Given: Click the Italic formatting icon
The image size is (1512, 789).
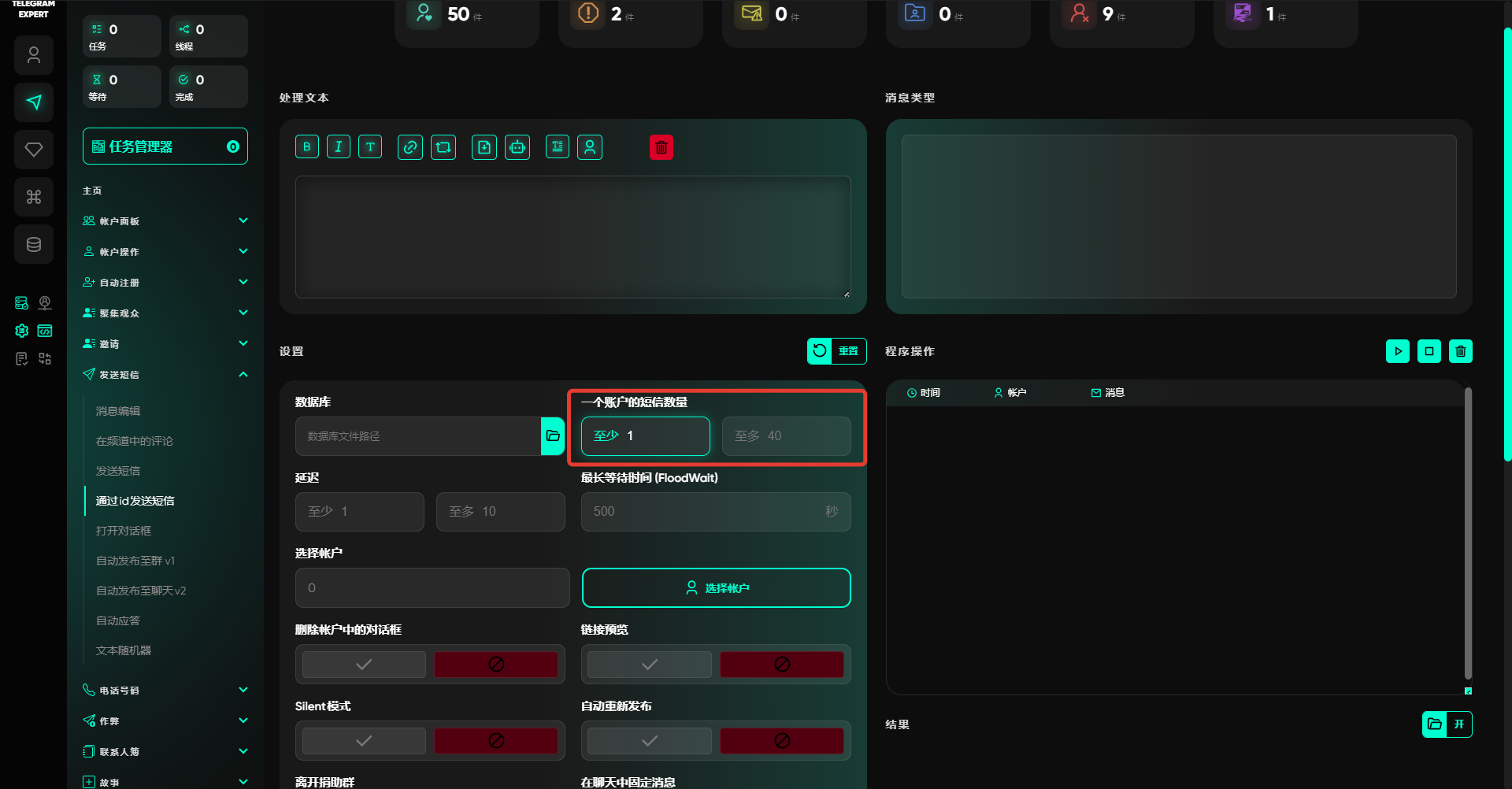Looking at the screenshot, I should 339,147.
